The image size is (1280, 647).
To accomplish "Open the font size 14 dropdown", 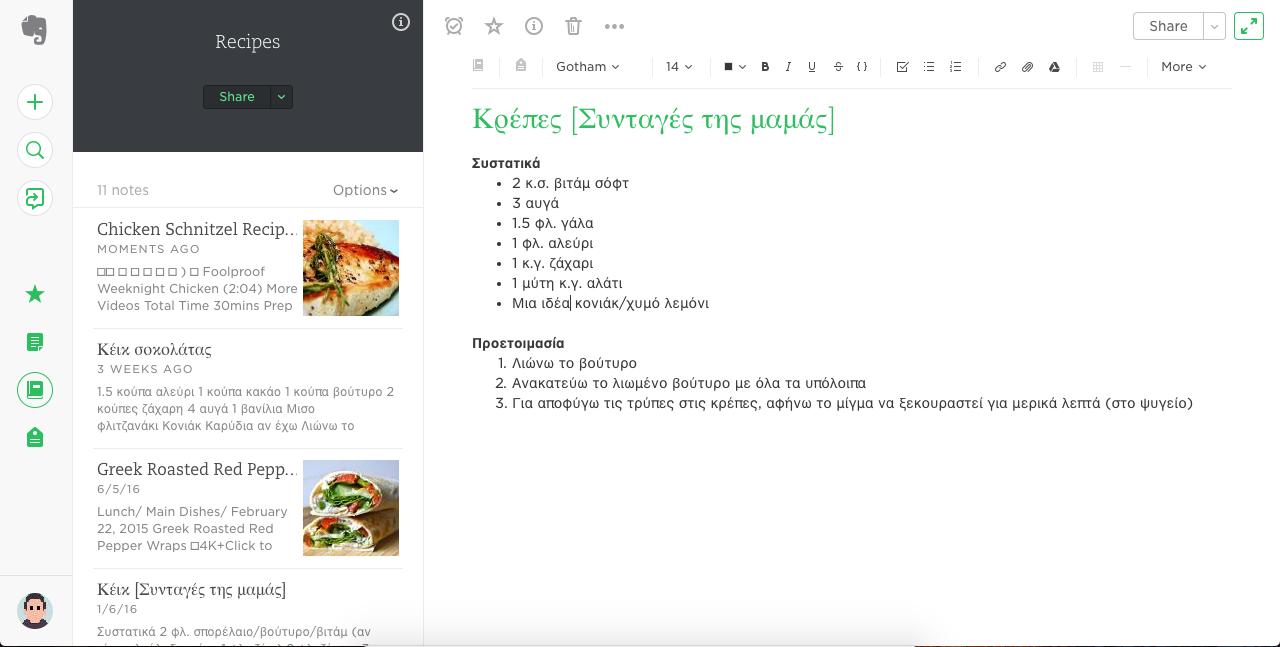I will point(679,67).
